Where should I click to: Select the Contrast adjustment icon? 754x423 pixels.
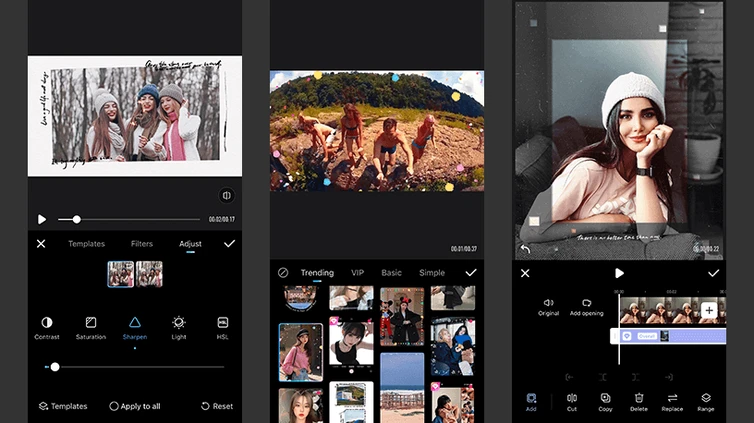click(x=47, y=323)
